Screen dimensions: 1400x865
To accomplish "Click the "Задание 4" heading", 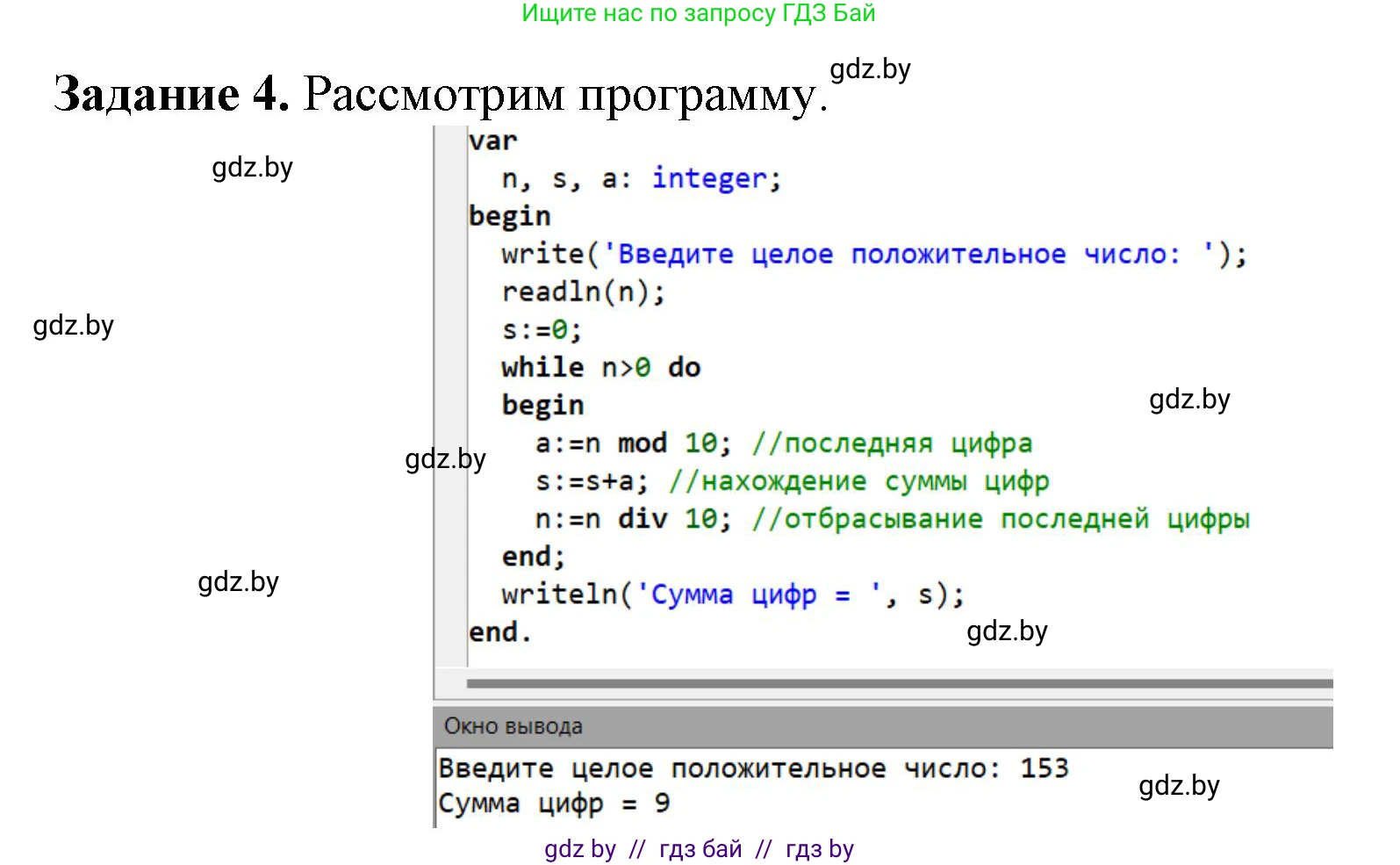I will point(171,93).
